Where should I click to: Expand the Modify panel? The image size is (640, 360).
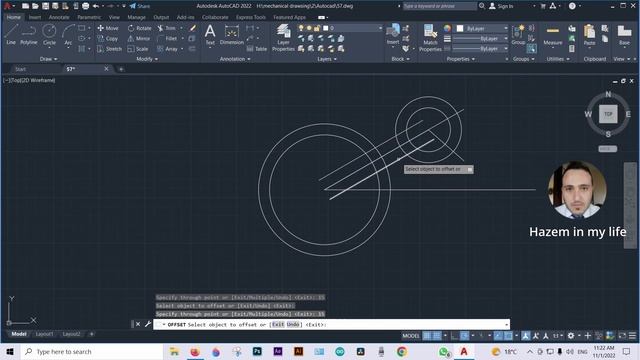(x=147, y=59)
